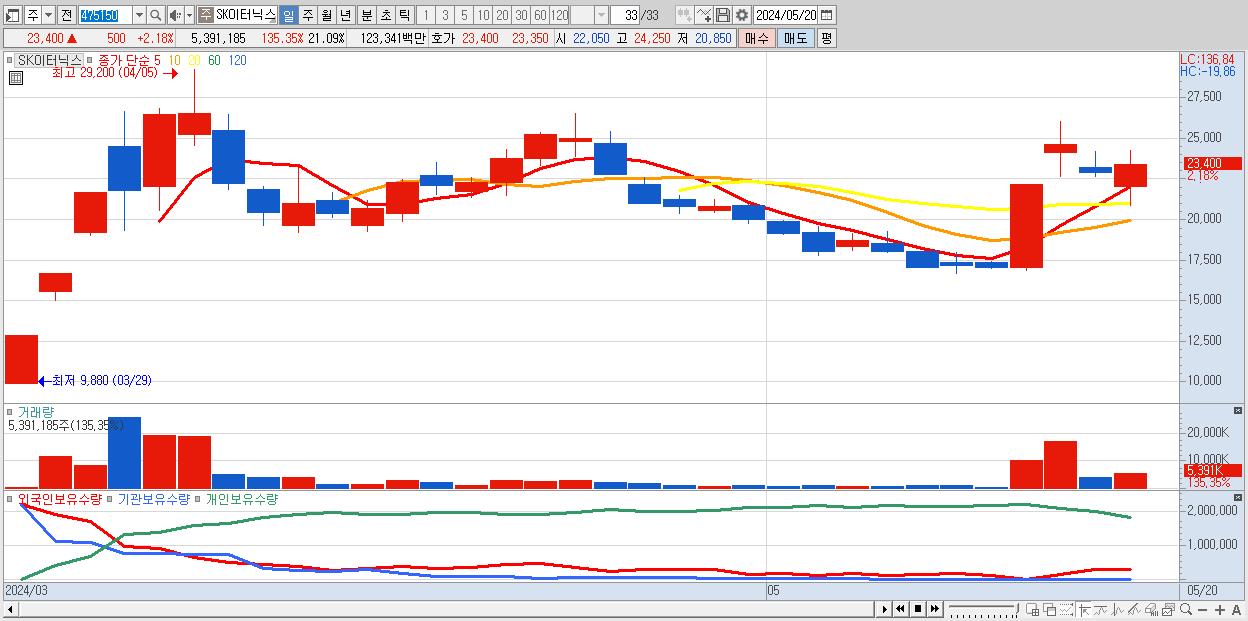Click the volume bars chart icon at bottom

[1152, 609]
